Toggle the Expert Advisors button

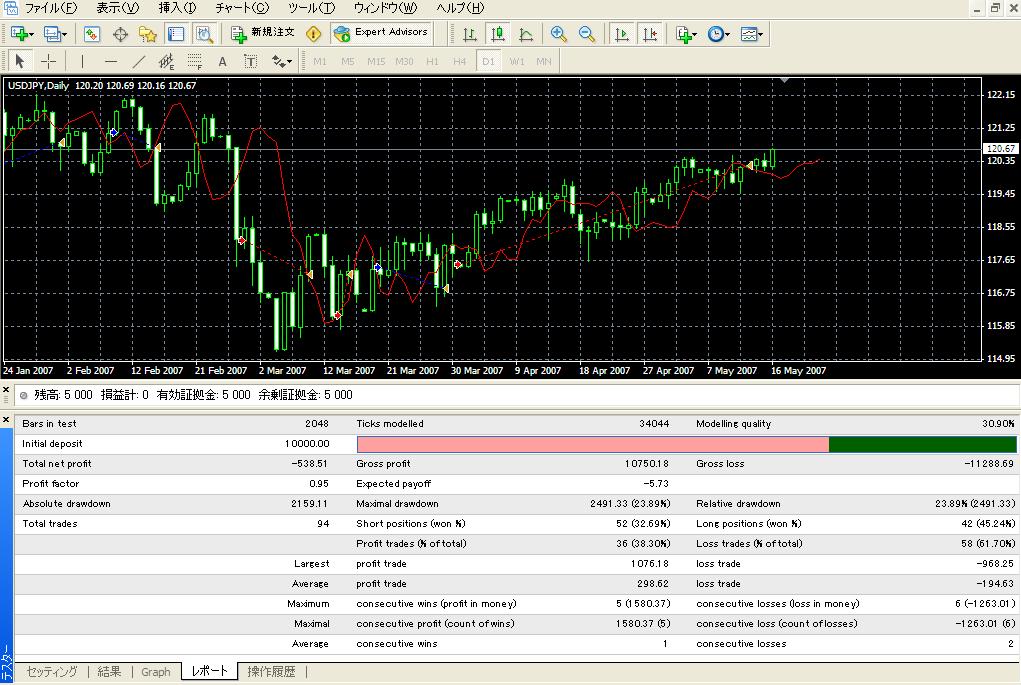381,33
